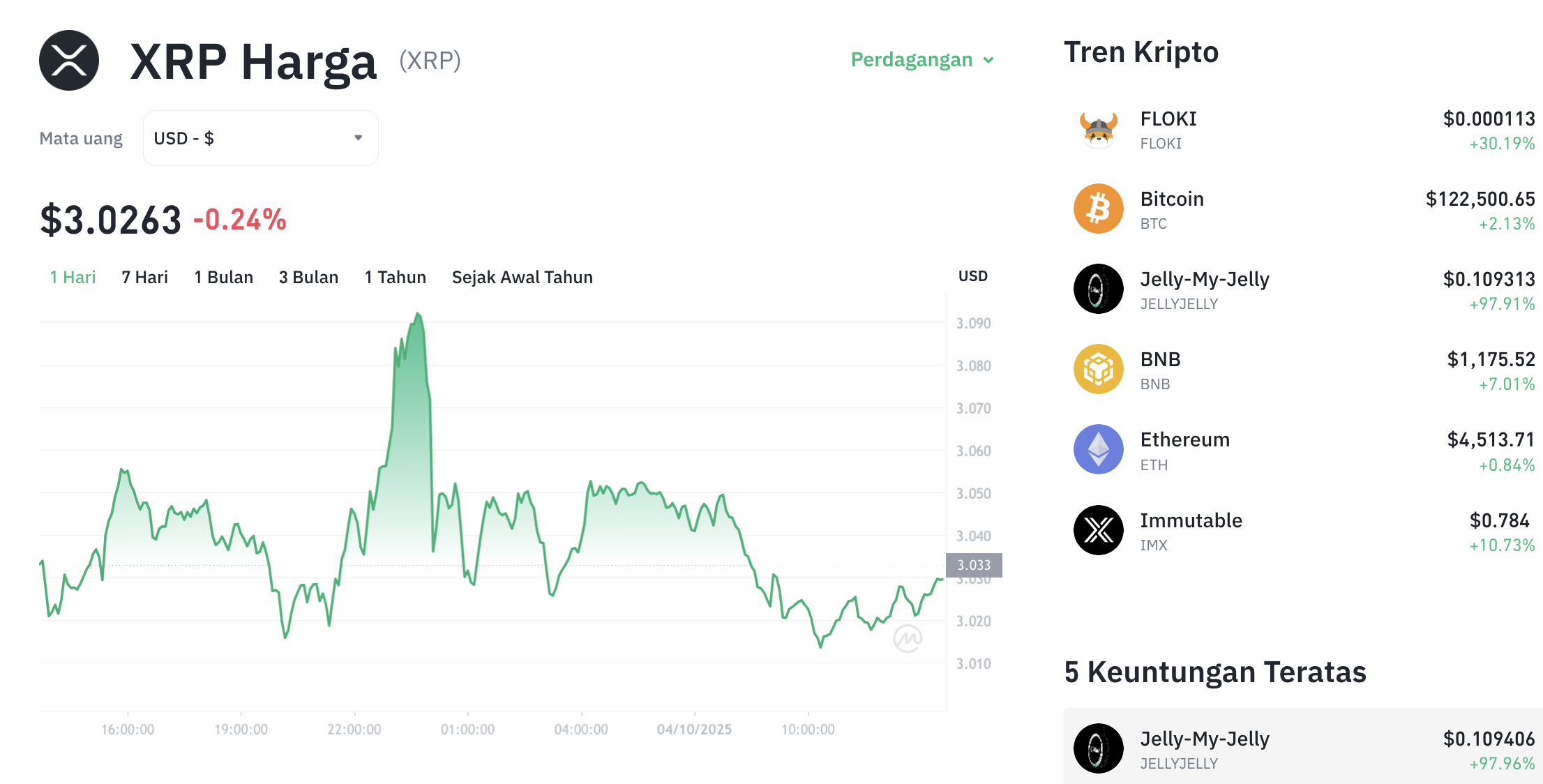Select Sejak Awal Tahun range
The width and height of the screenshot is (1543, 784).
[522, 278]
